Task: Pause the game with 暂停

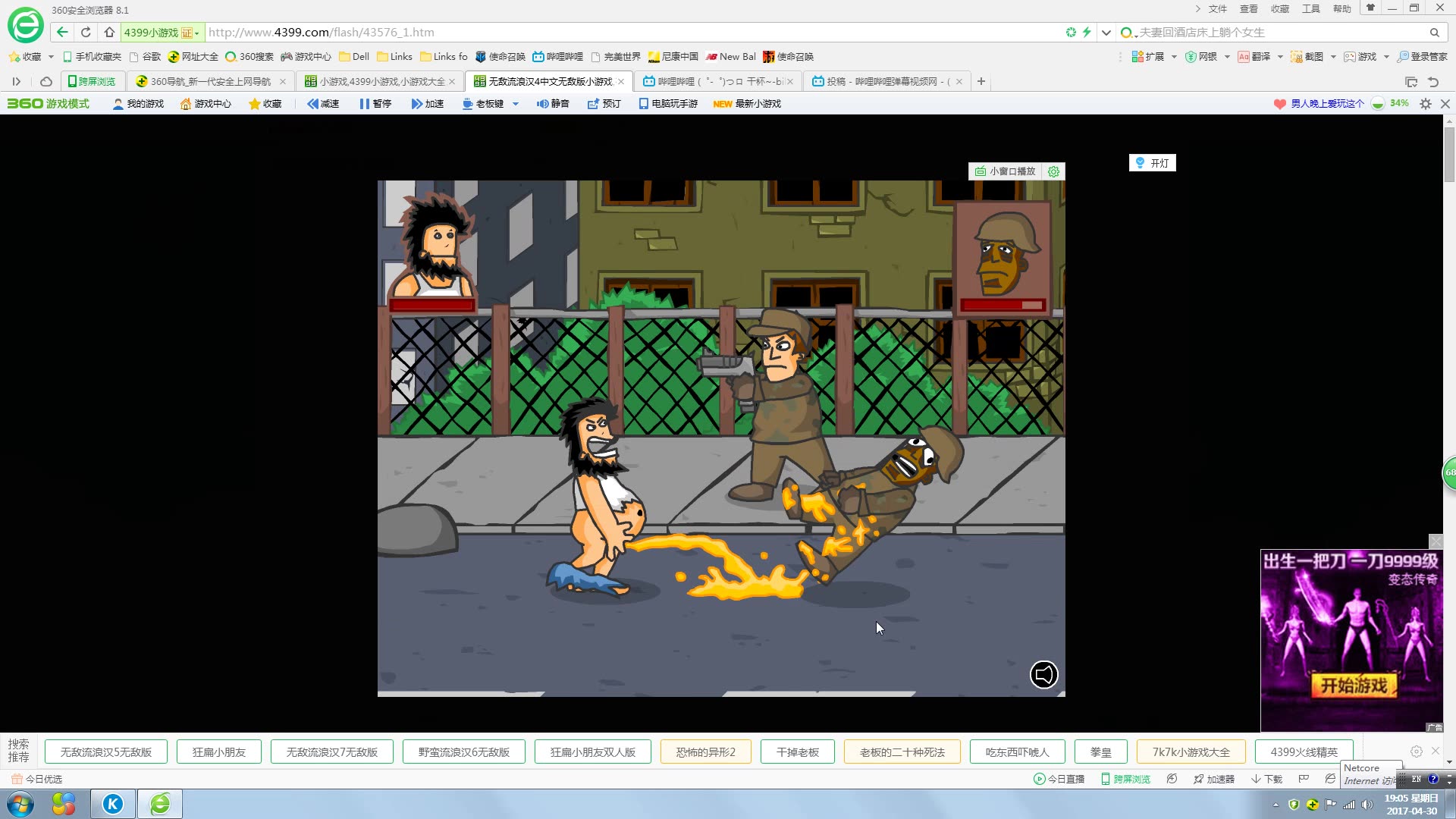Action: (375, 104)
